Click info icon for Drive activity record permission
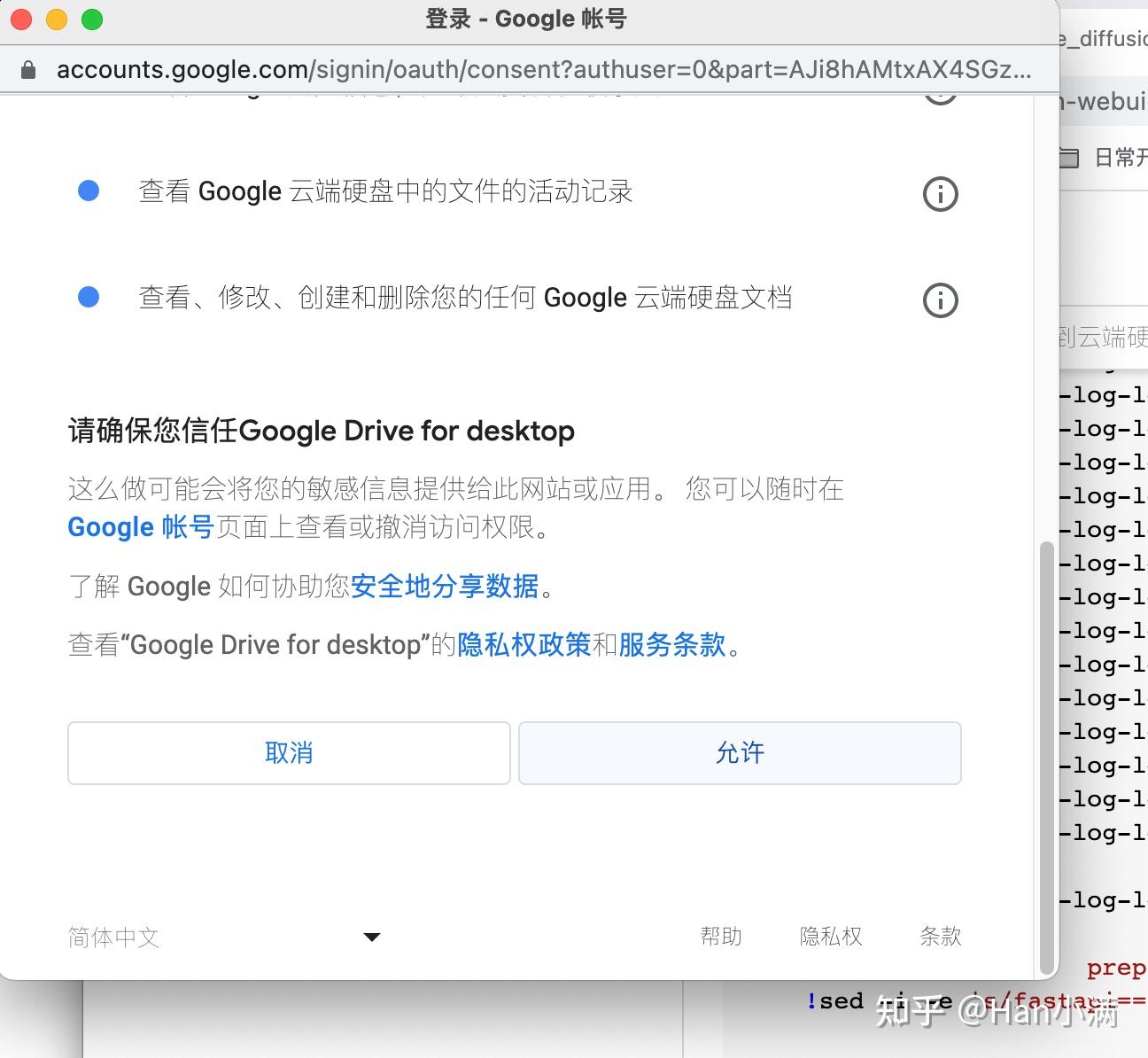This screenshot has height=1058, width=1148. (940, 194)
